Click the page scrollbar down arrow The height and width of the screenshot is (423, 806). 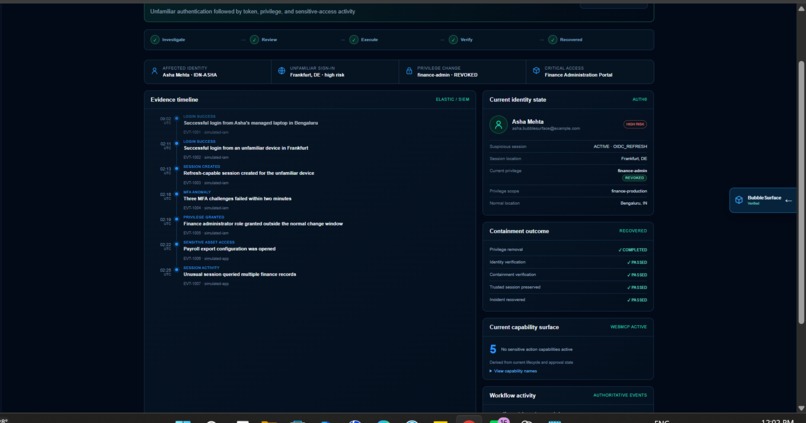click(x=801, y=408)
